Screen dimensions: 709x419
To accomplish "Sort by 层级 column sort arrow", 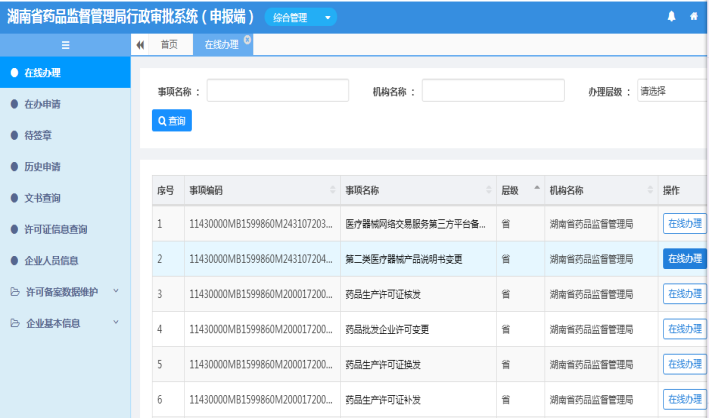I will point(536,189).
